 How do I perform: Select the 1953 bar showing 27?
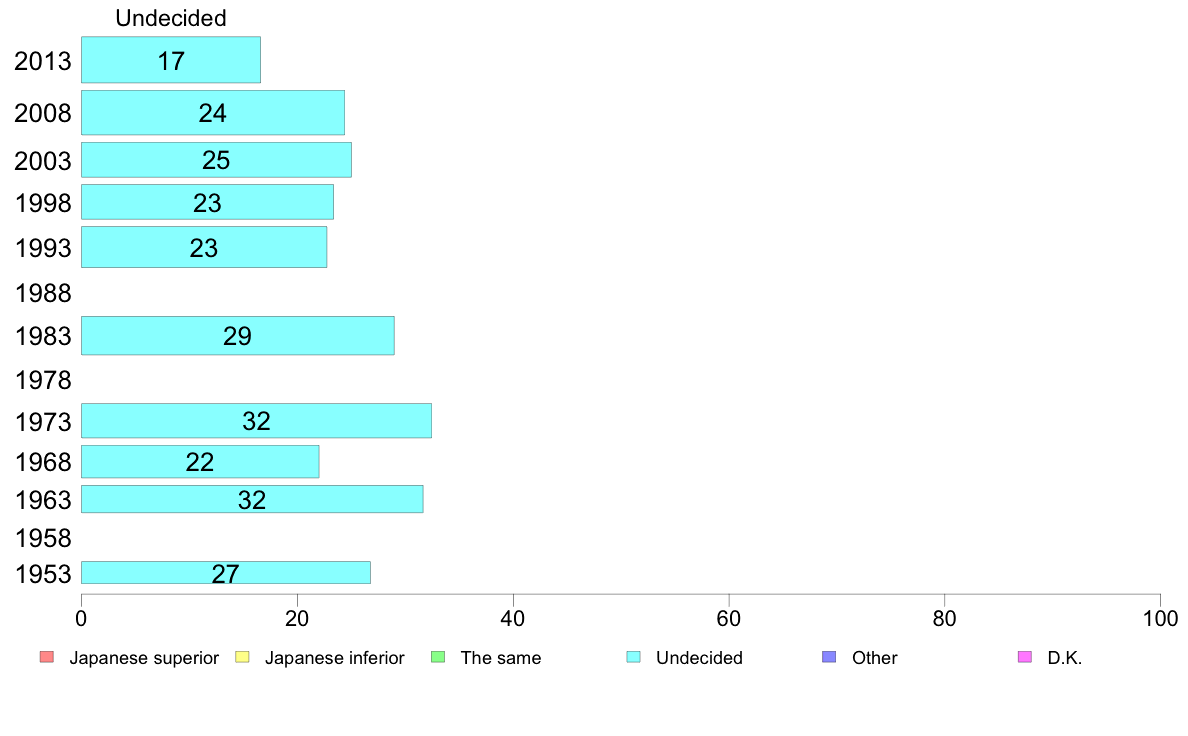[x=226, y=573]
